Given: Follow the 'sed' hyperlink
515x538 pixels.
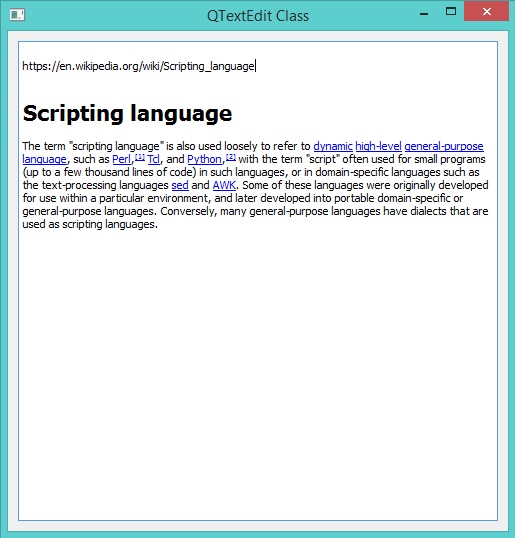Looking at the screenshot, I should pyautogui.click(x=180, y=185).
